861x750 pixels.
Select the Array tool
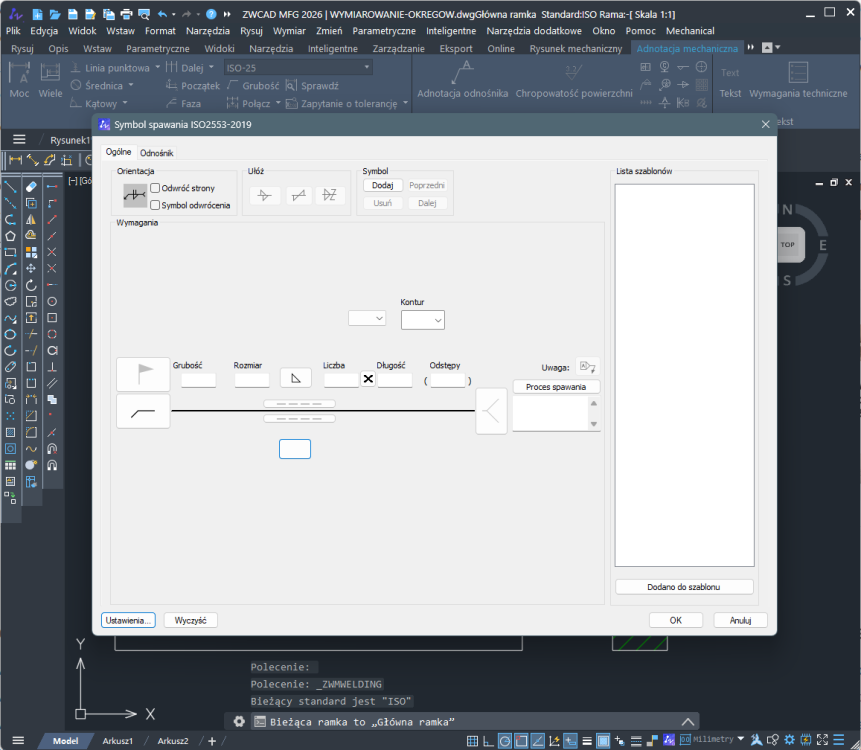point(31,253)
